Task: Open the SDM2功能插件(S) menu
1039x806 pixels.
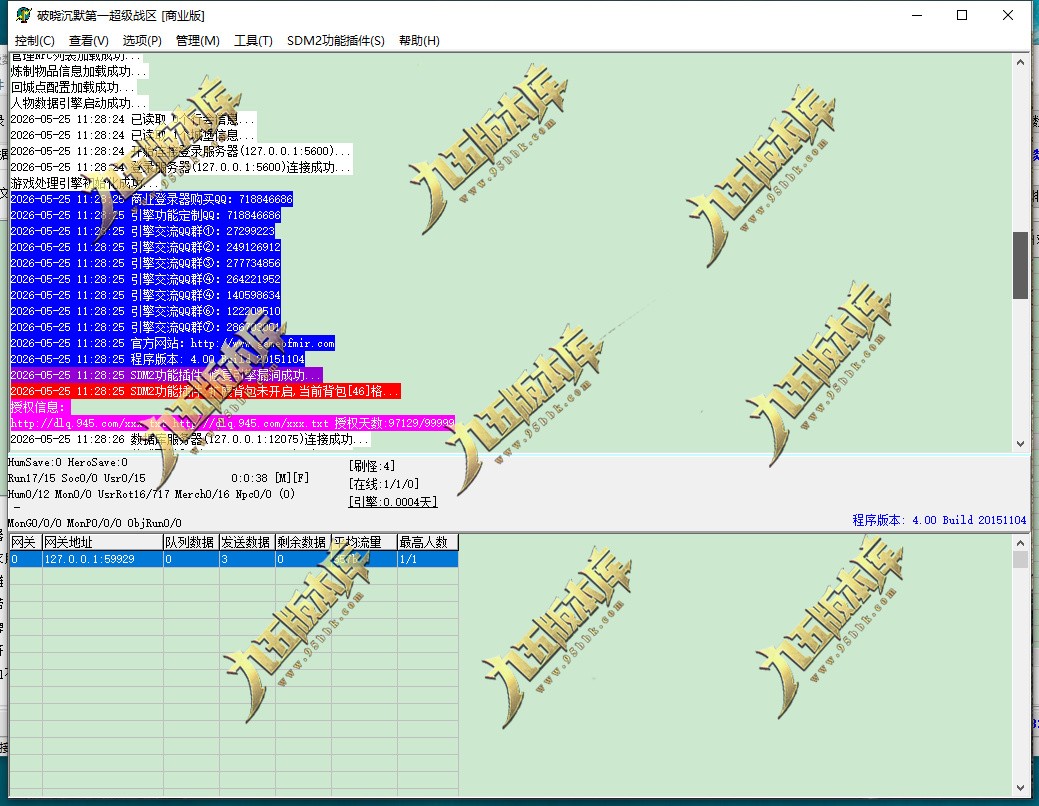Action: [335, 40]
